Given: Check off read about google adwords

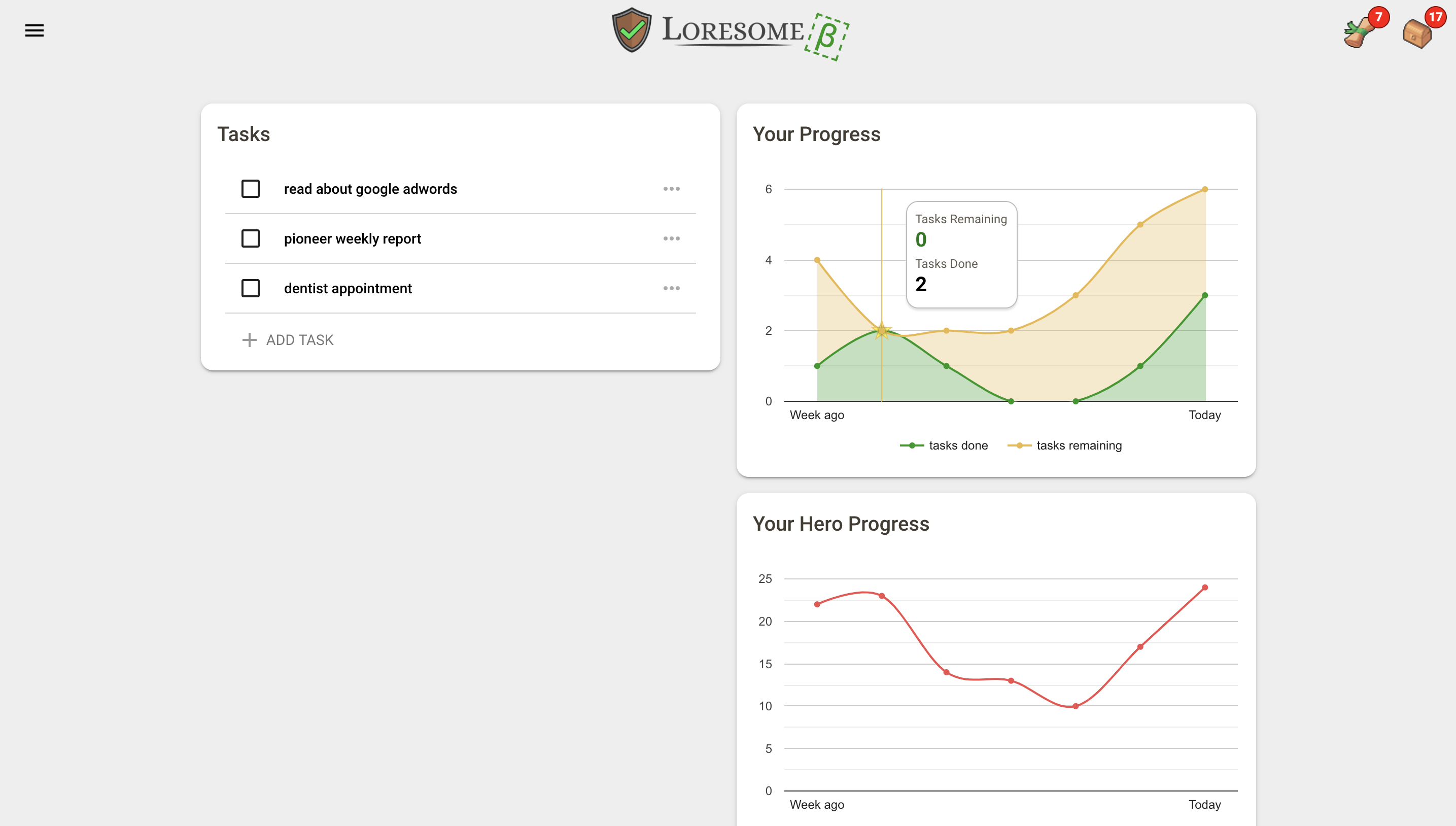Looking at the screenshot, I should (x=250, y=189).
